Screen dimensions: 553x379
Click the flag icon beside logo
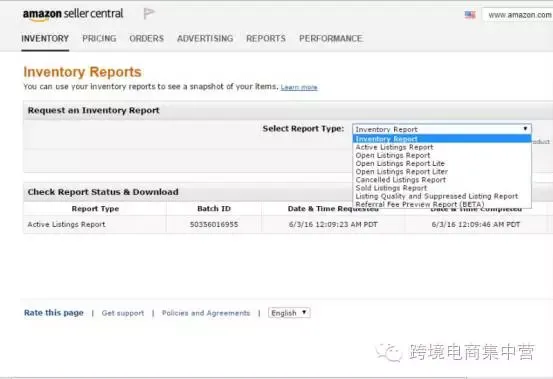149,14
